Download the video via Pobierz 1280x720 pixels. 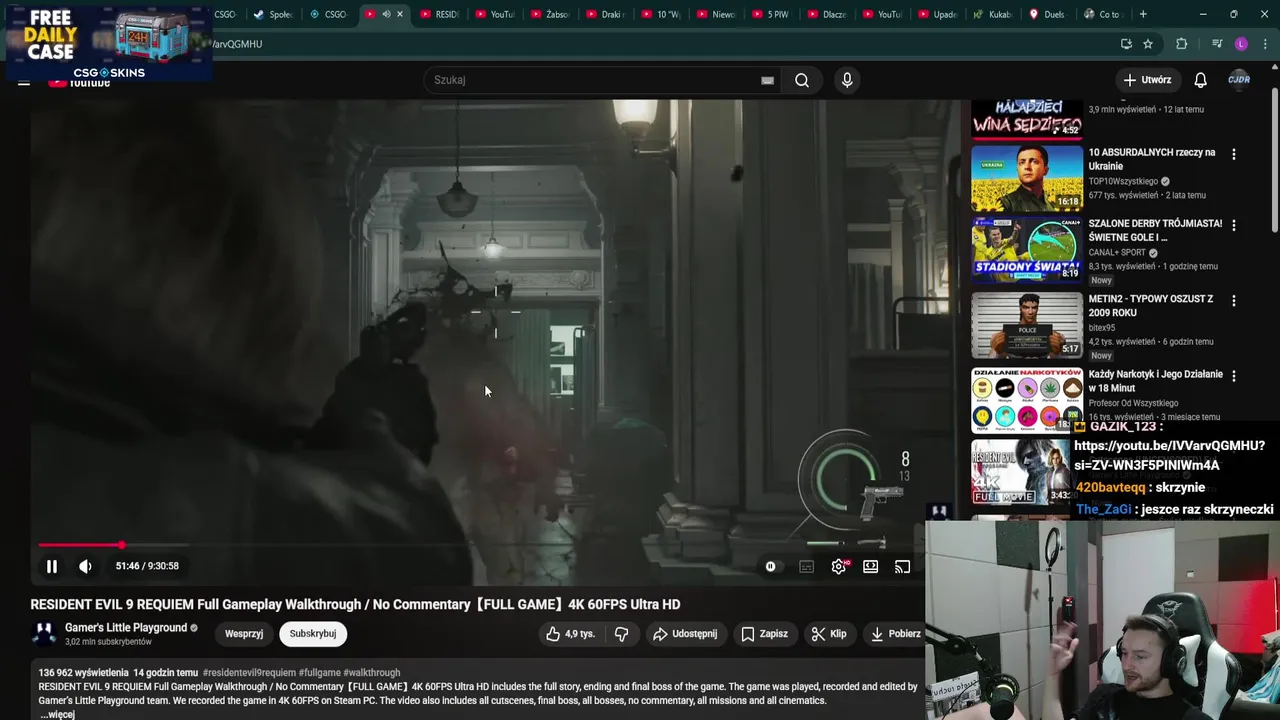click(895, 634)
